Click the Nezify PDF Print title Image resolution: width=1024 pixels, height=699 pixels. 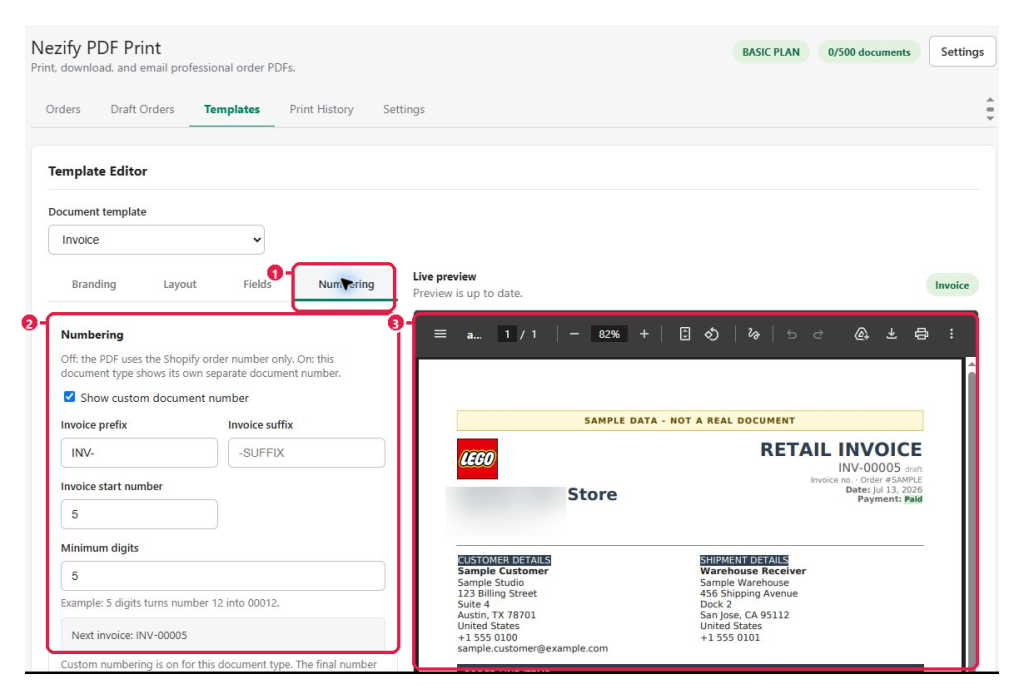tap(96, 48)
